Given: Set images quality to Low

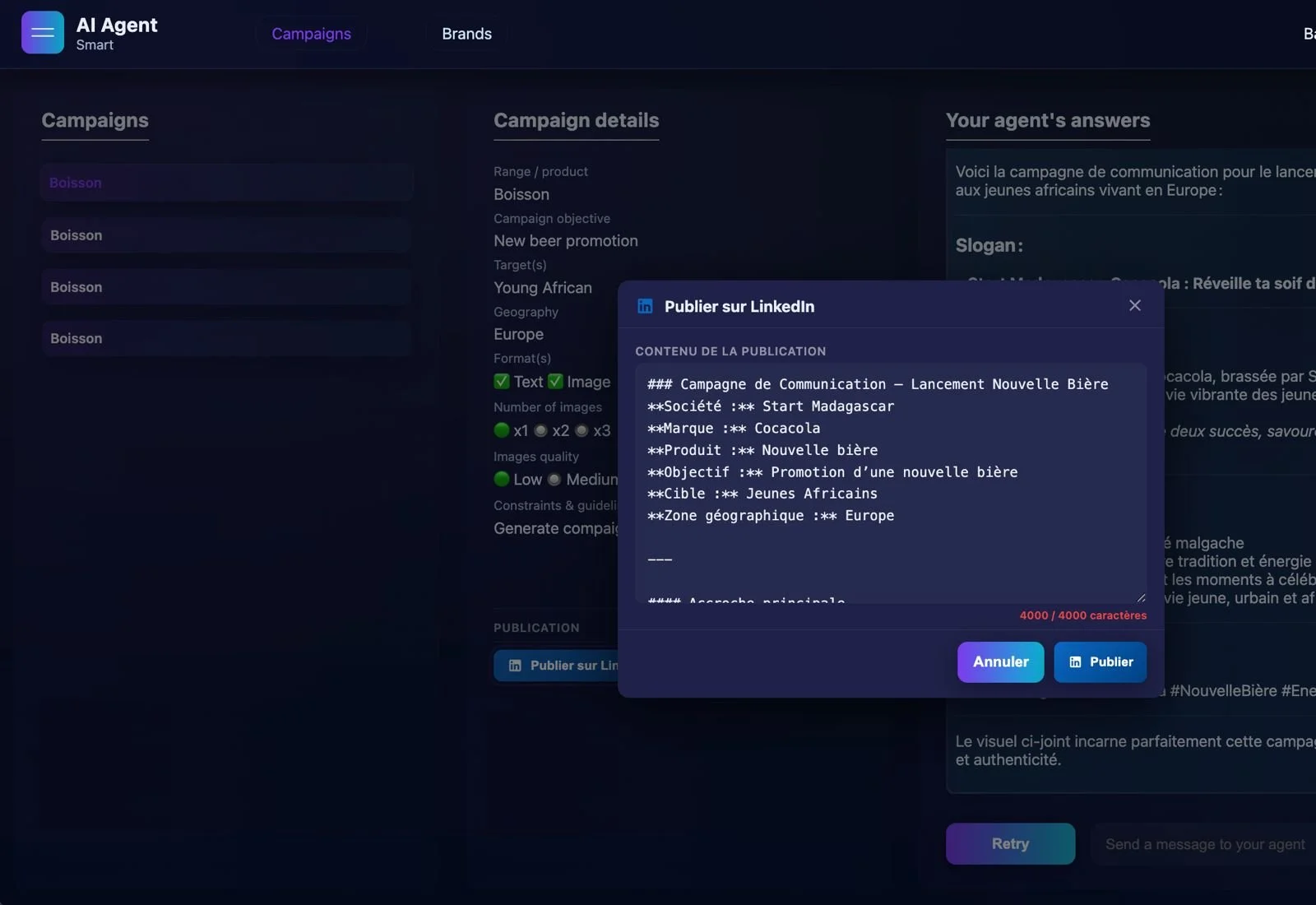Looking at the screenshot, I should 502,479.
